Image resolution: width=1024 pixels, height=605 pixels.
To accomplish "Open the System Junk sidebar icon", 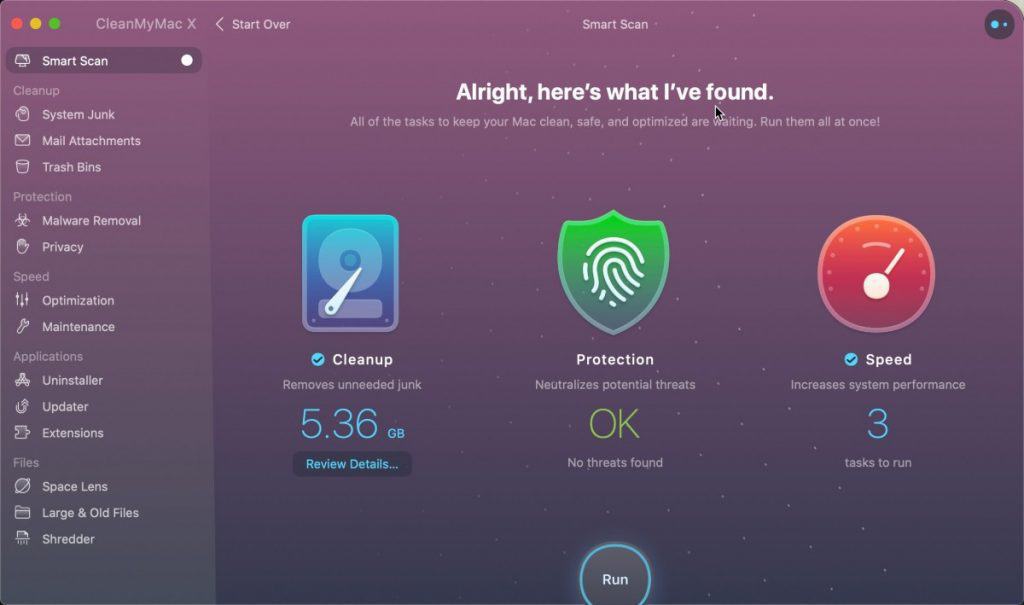I will (x=22, y=114).
